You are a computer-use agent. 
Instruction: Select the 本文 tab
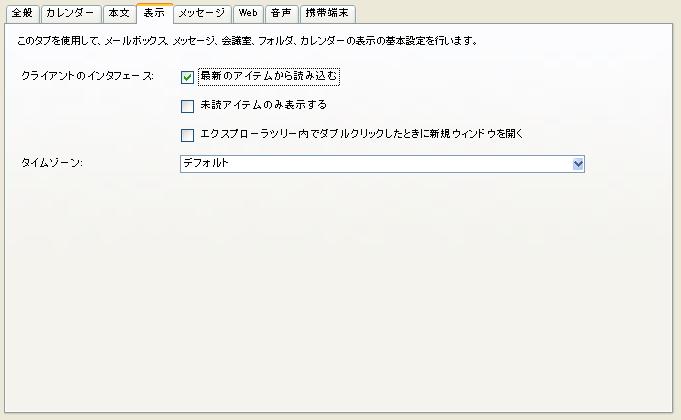(119, 13)
